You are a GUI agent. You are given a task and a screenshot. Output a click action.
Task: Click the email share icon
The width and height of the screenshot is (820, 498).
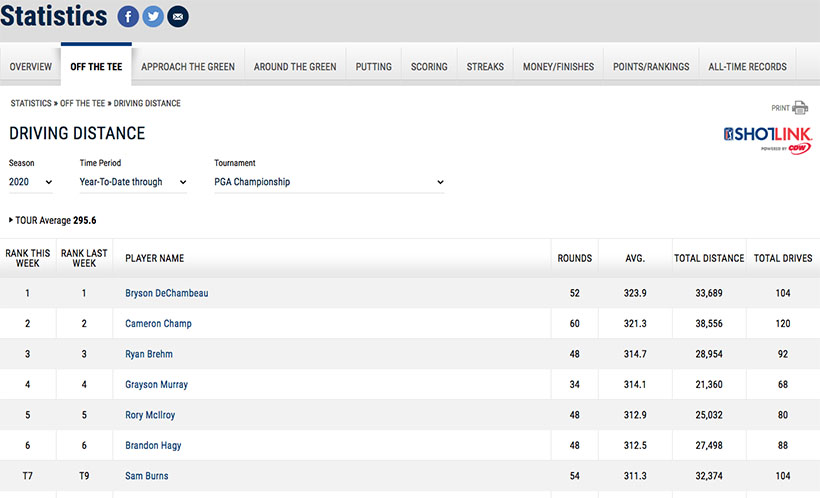point(178,17)
